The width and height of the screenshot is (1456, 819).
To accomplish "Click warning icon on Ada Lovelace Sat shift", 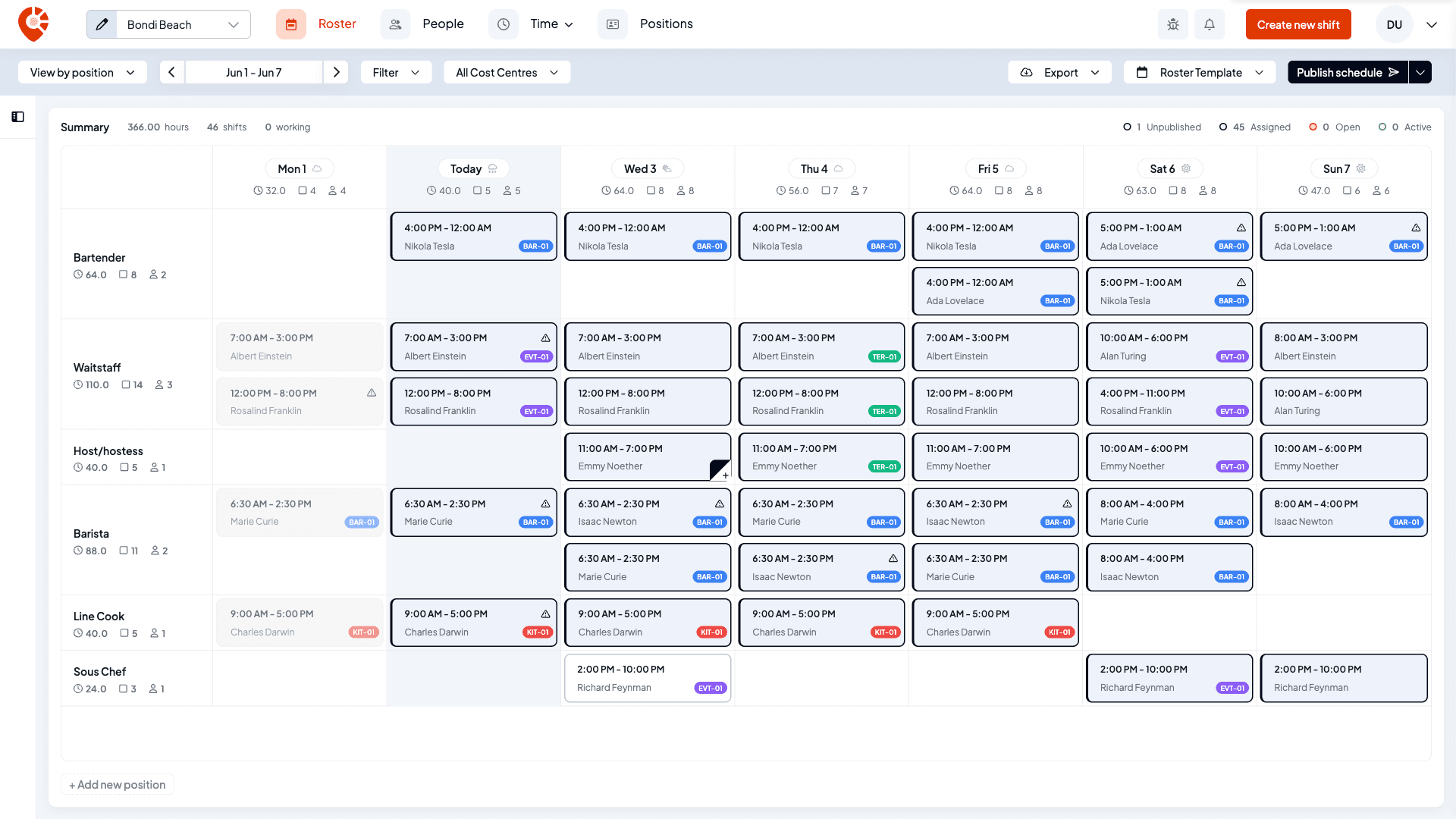I will [x=1241, y=227].
